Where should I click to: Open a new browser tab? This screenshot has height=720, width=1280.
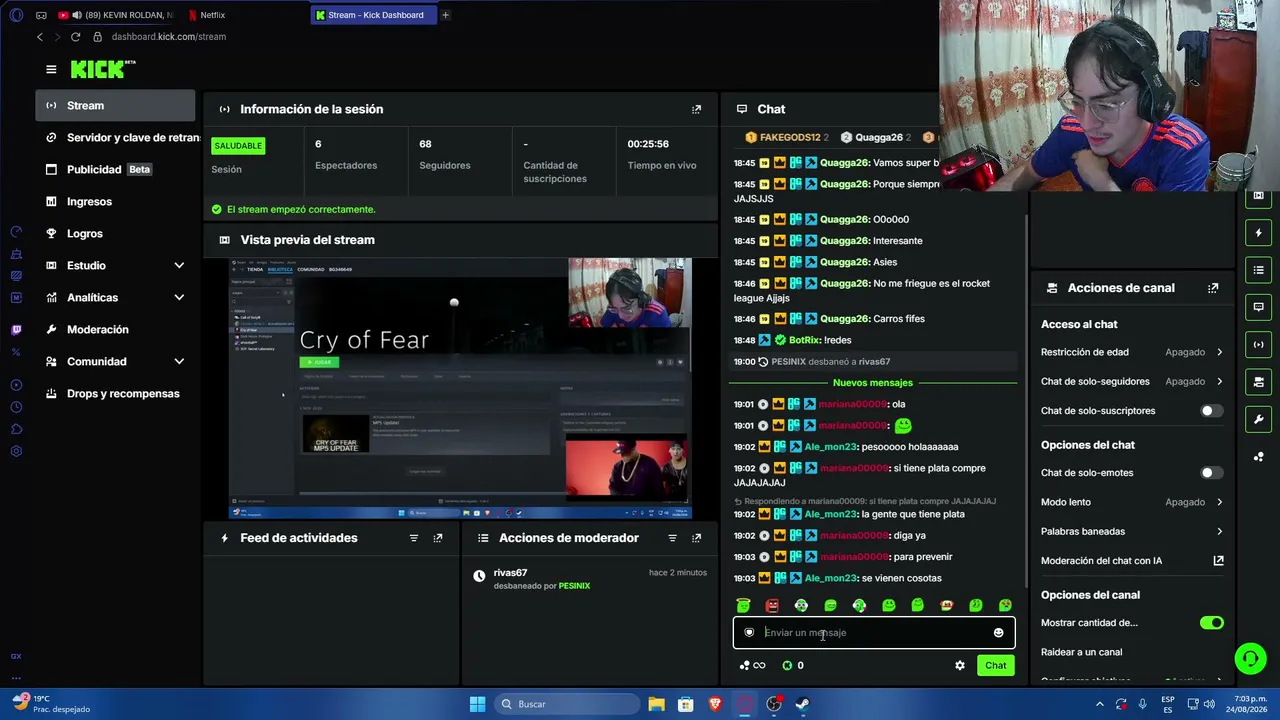(x=445, y=15)
